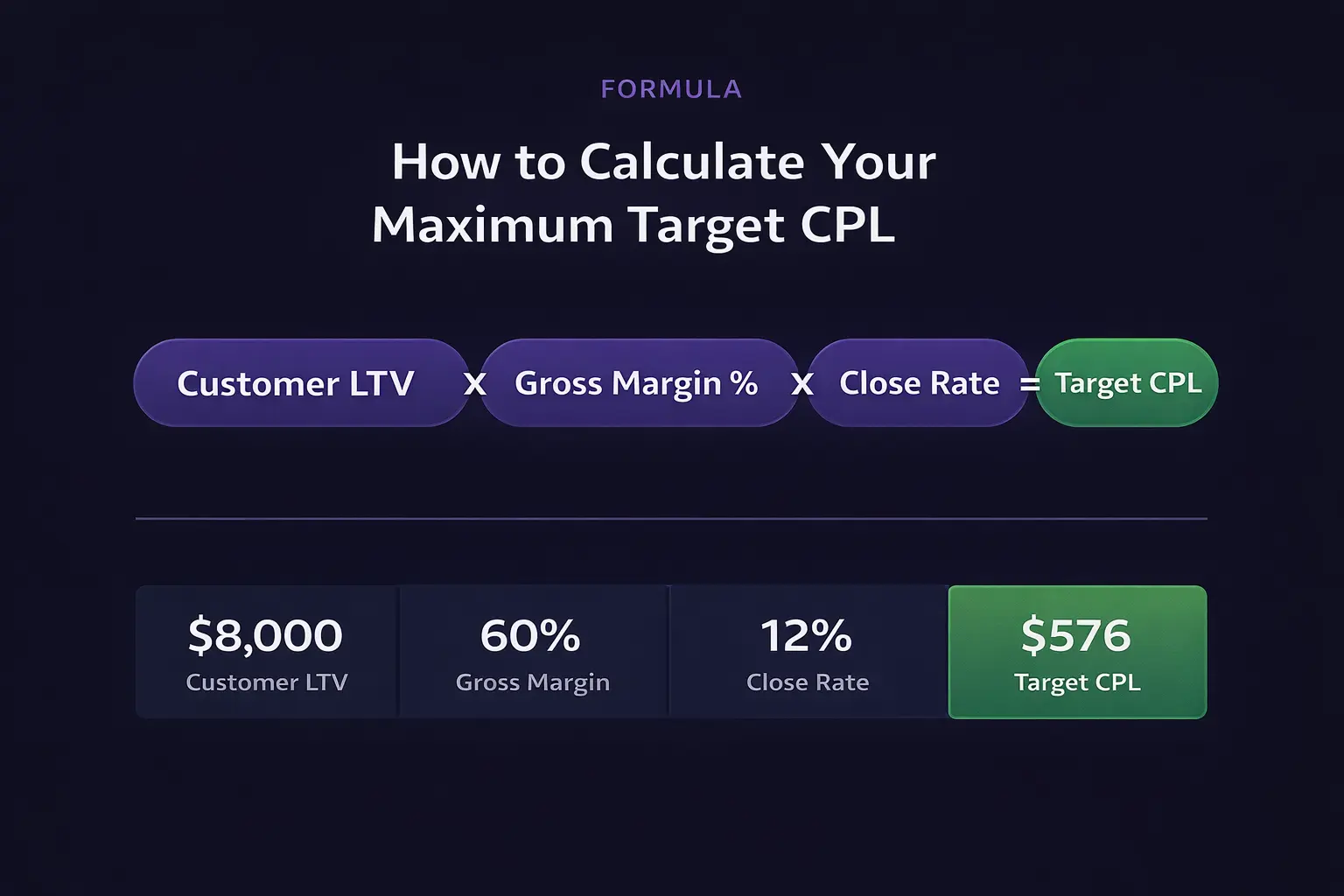The height and width of the screenshot is (896, 1344).
Task: Click the X between Gross Margin and Close Rate
Action: pos(802,384)
